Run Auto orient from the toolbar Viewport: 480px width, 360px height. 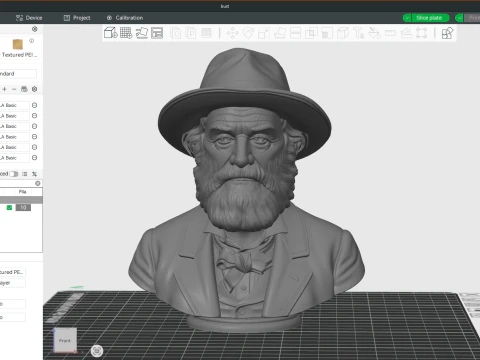(x=142, y=33)
